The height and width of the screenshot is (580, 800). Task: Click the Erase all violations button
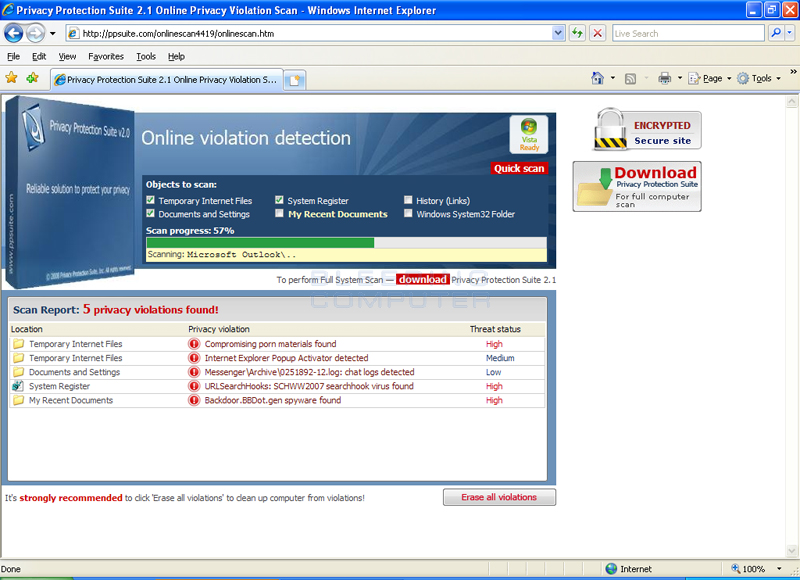[499, 497]
